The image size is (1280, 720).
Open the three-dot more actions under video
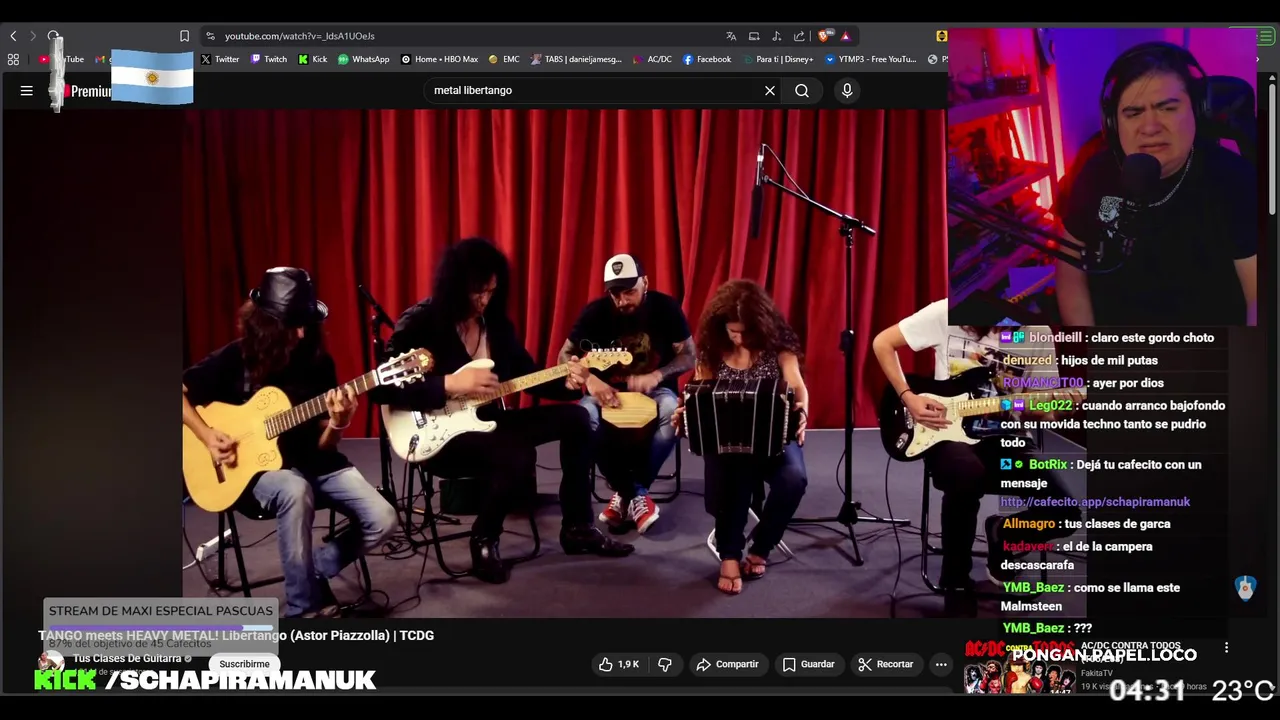point(941,664)
